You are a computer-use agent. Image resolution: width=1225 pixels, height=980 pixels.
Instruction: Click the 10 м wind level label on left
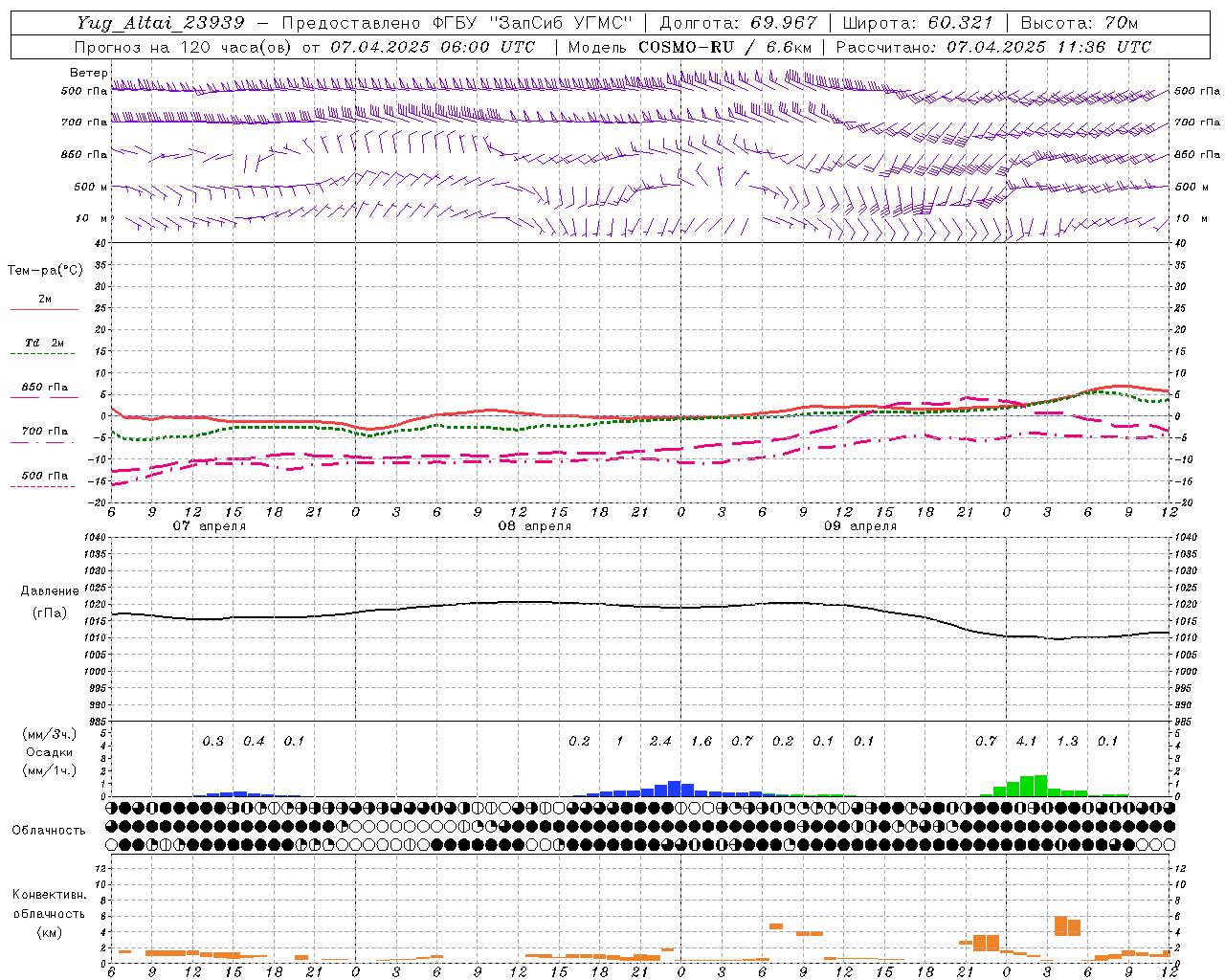click(92, 218)
